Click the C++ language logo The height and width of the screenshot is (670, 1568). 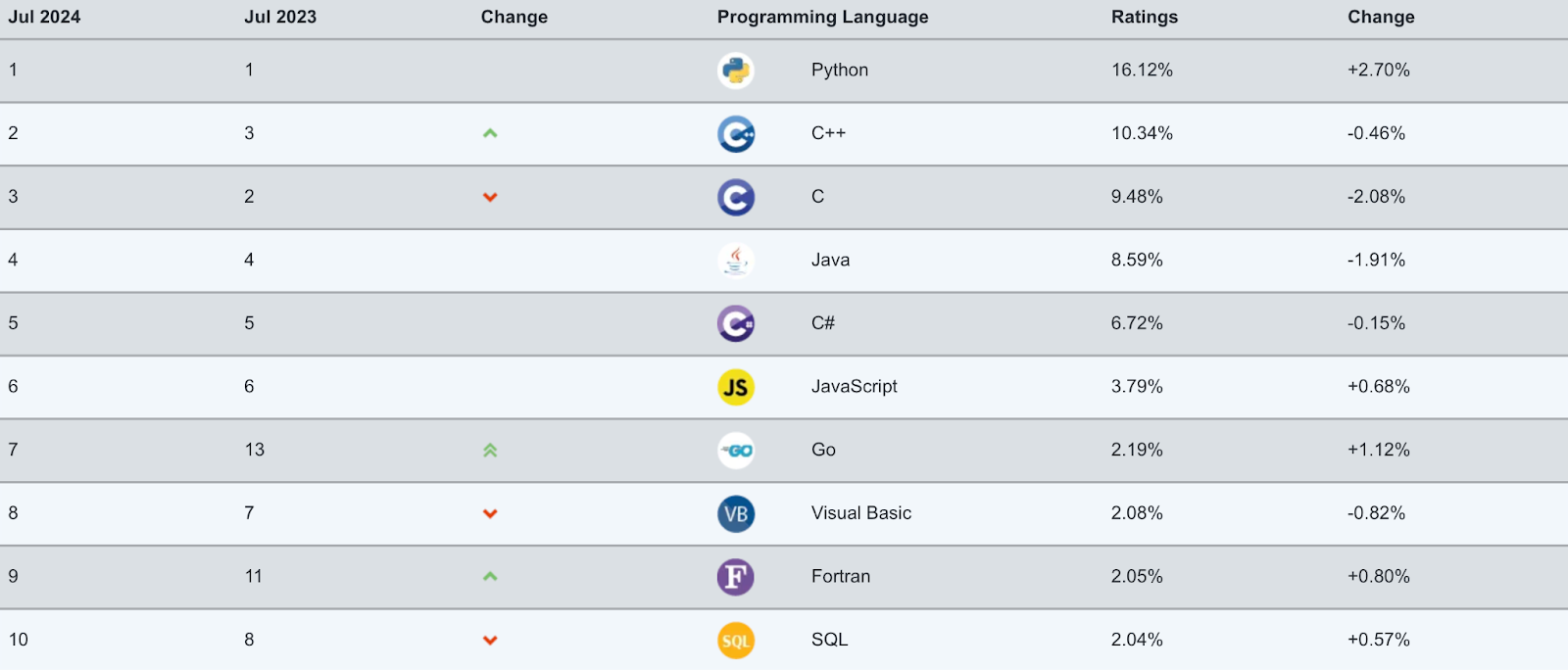[x=736, y=134]
